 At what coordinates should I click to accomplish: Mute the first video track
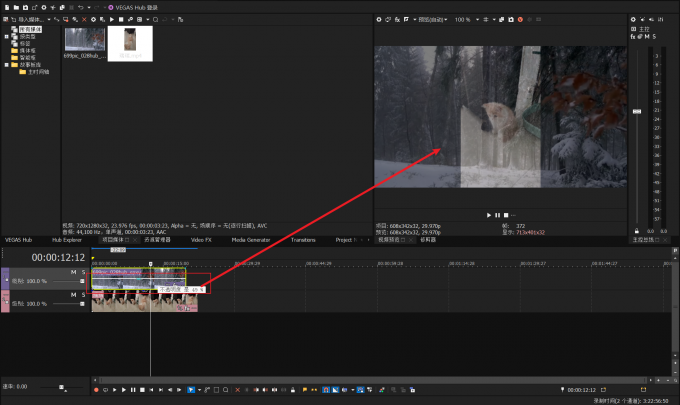[x=73, y=271]
